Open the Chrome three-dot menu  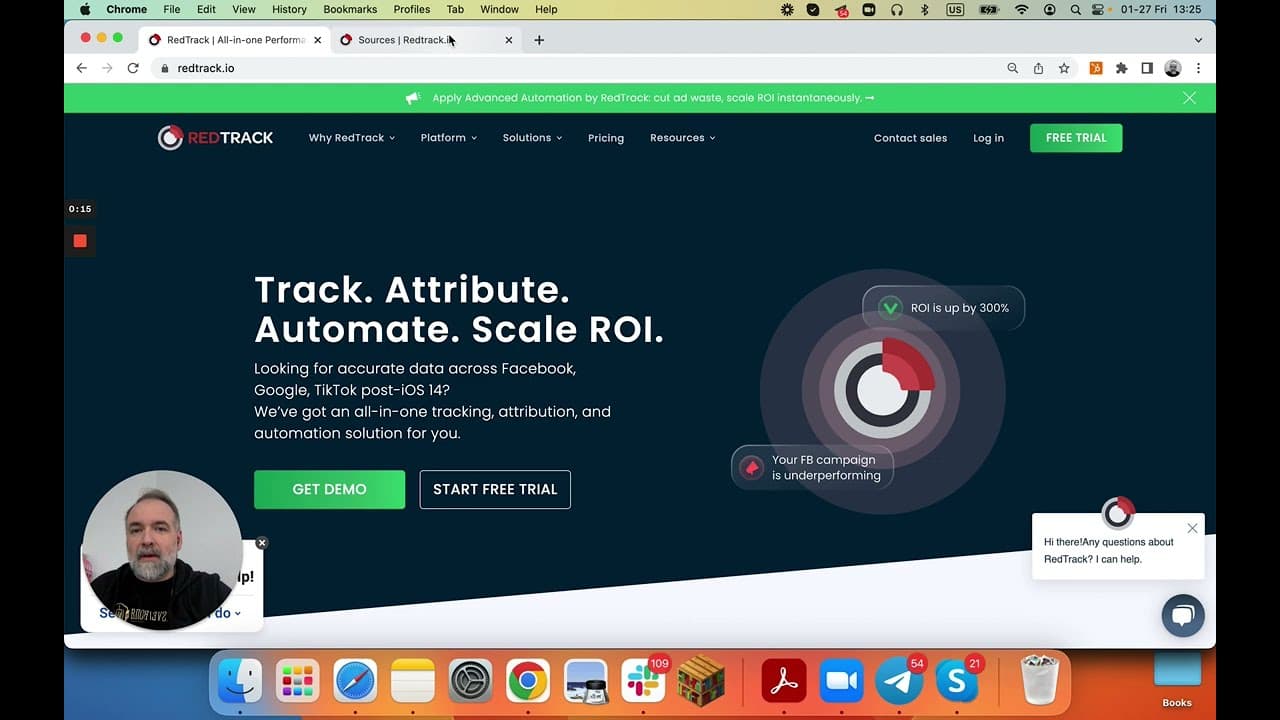point(1198,68)
